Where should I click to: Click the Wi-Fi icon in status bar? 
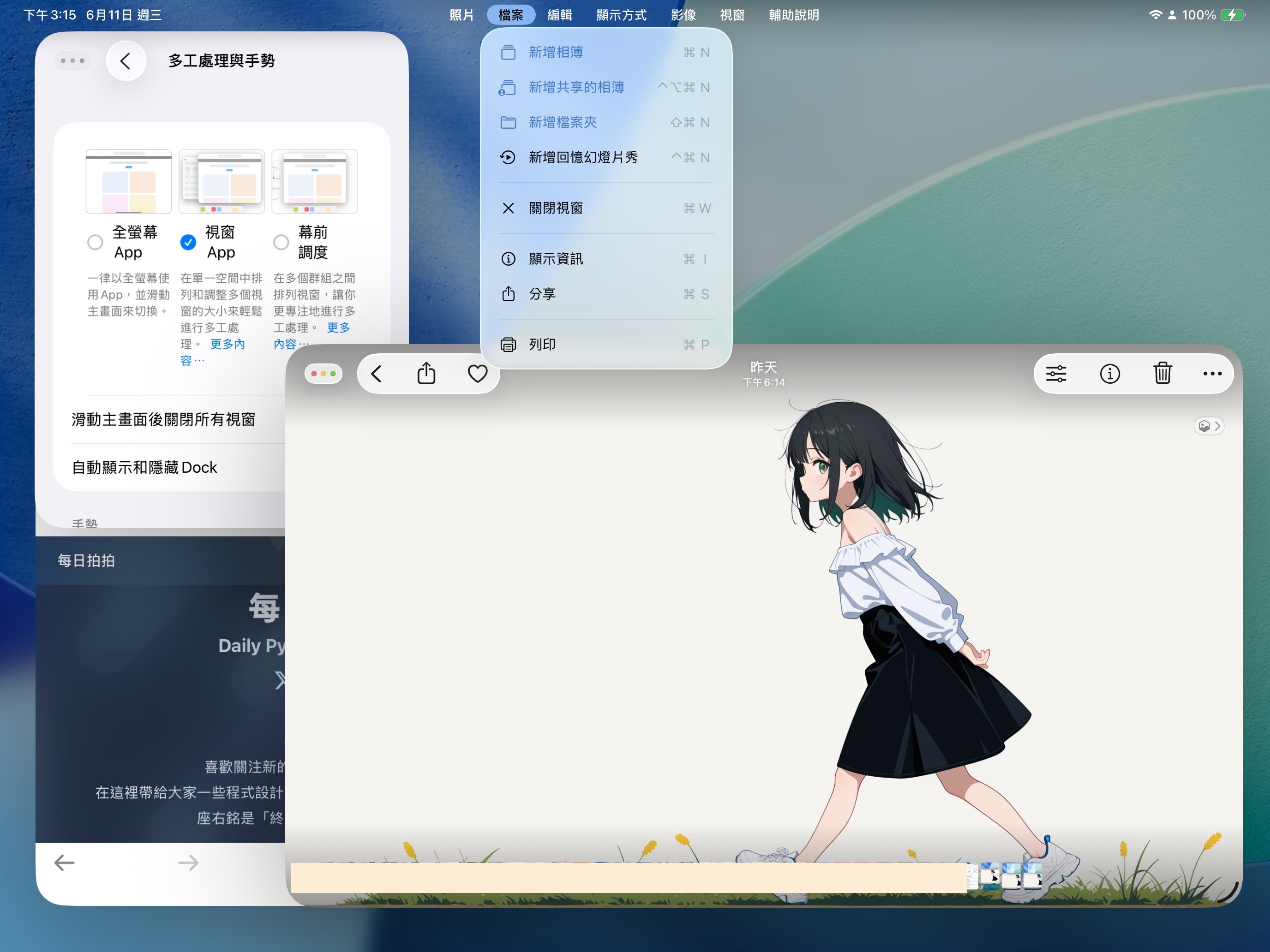tap(1155, 15)
